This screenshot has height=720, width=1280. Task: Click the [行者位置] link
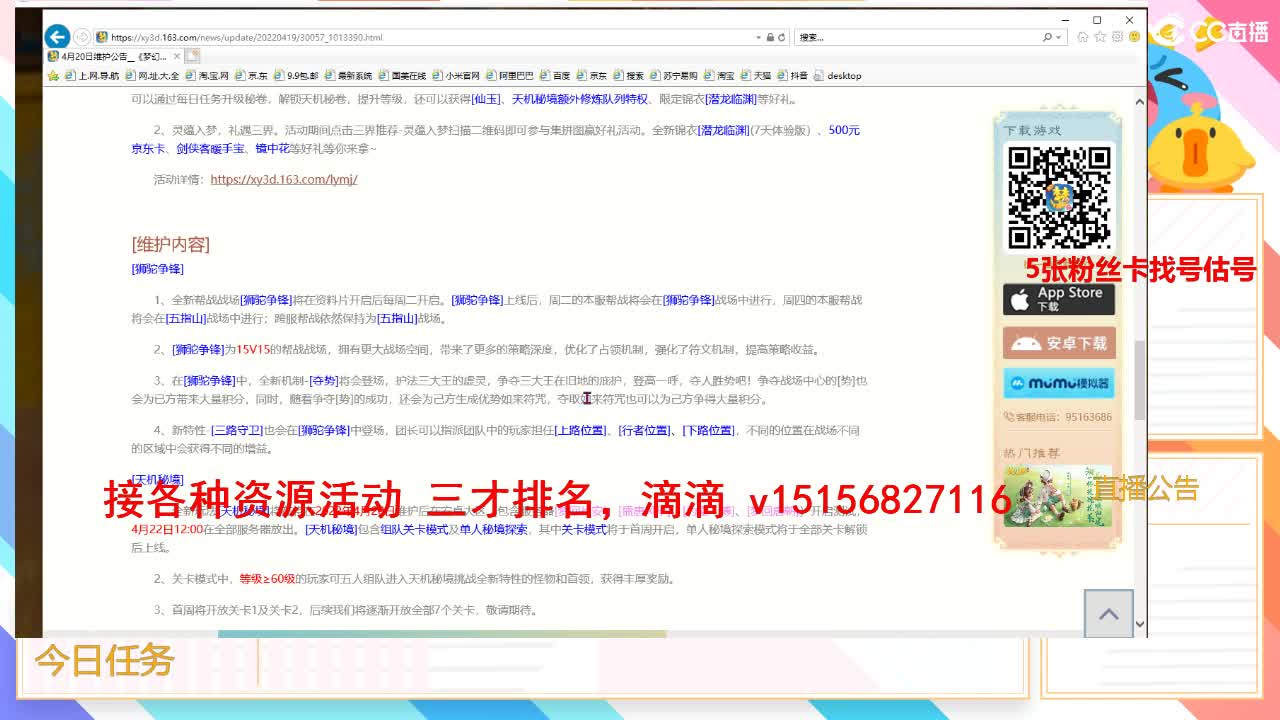(644, 430)
